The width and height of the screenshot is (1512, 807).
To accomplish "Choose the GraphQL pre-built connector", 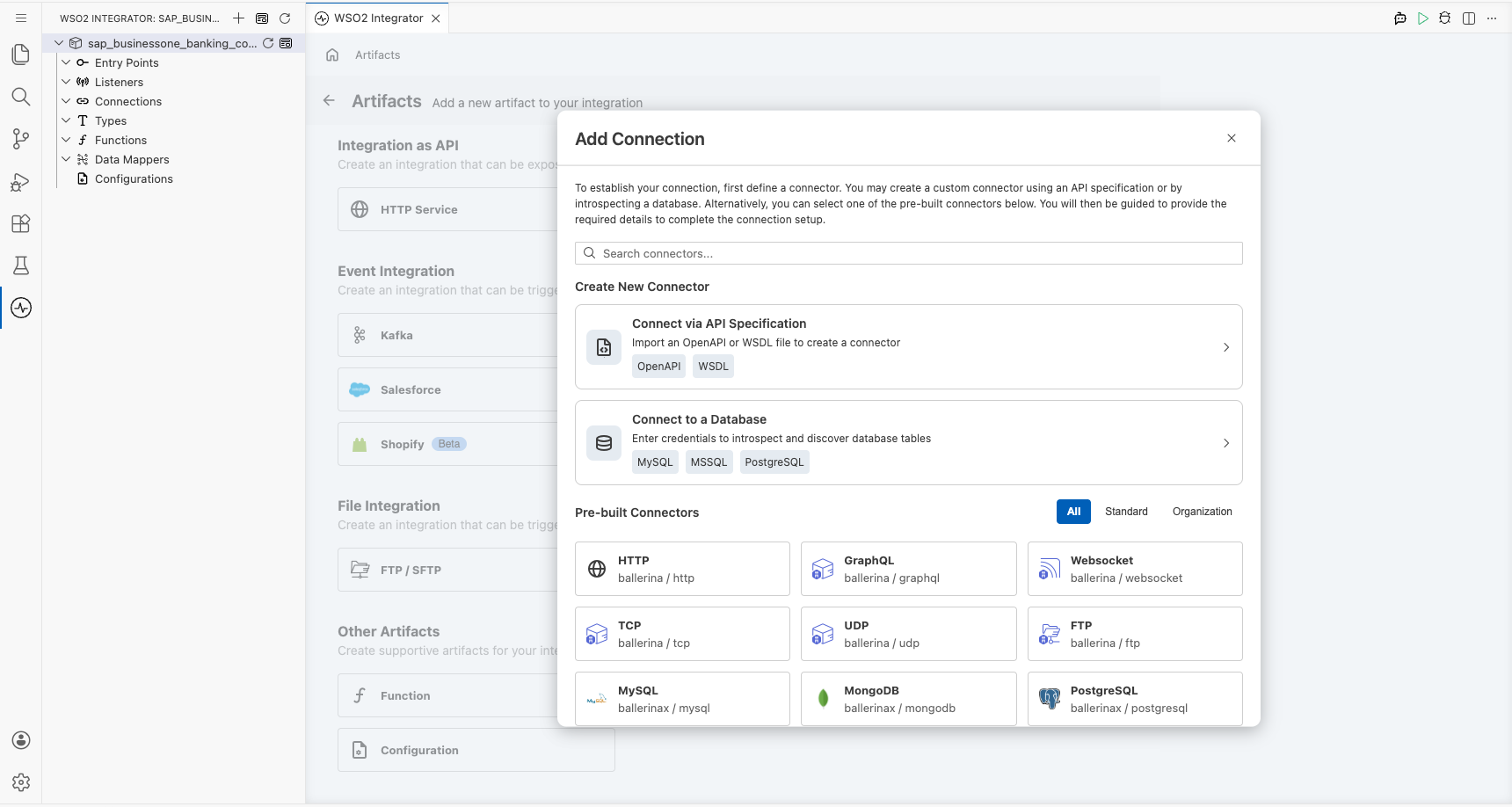I will [908, 569].
